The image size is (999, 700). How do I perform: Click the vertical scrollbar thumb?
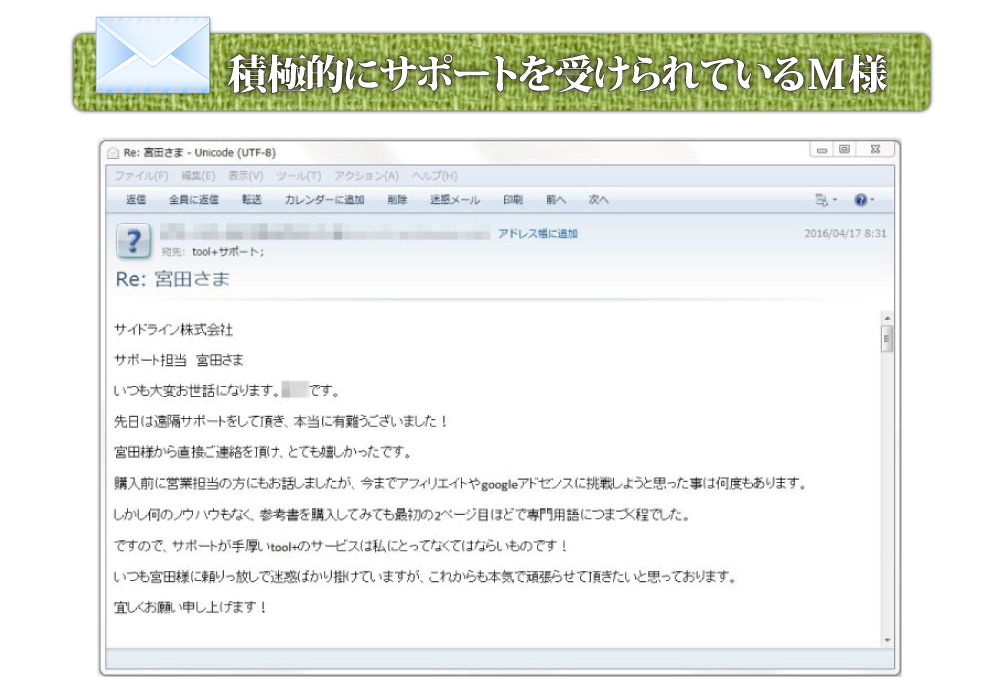[x=887, y=338]
